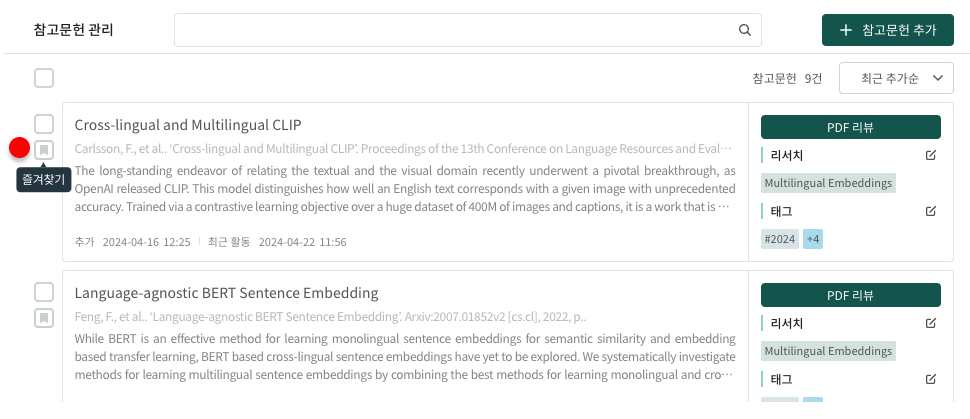
Task: Open PDF 리뷰 for Language-agnostic BERT
Action: (x=851, y=295)
